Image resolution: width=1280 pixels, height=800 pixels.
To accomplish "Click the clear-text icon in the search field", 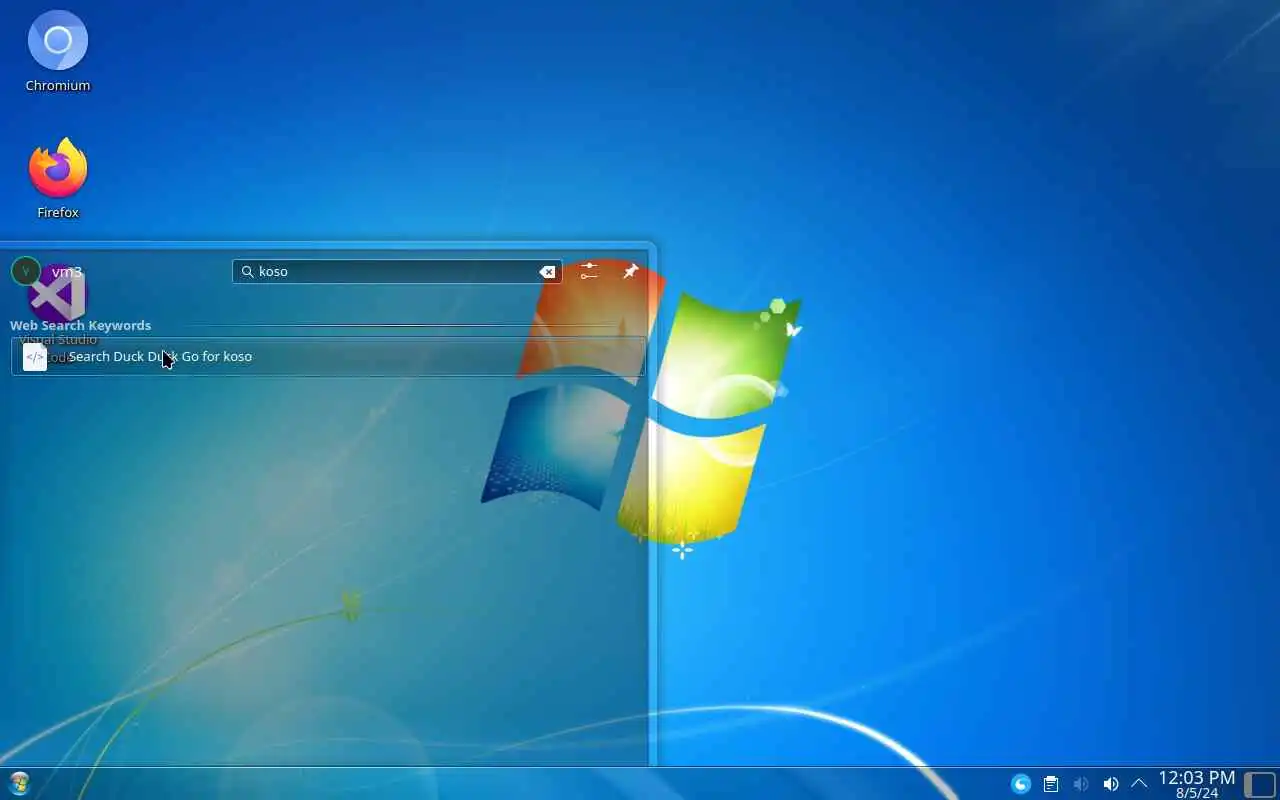I will tap(548, 272).
